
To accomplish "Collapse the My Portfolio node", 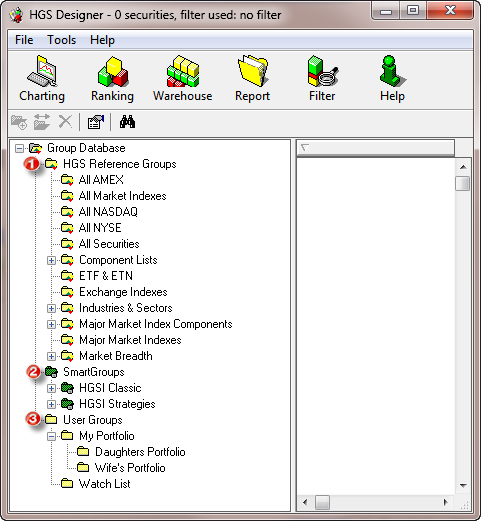I will pos(51,436).
